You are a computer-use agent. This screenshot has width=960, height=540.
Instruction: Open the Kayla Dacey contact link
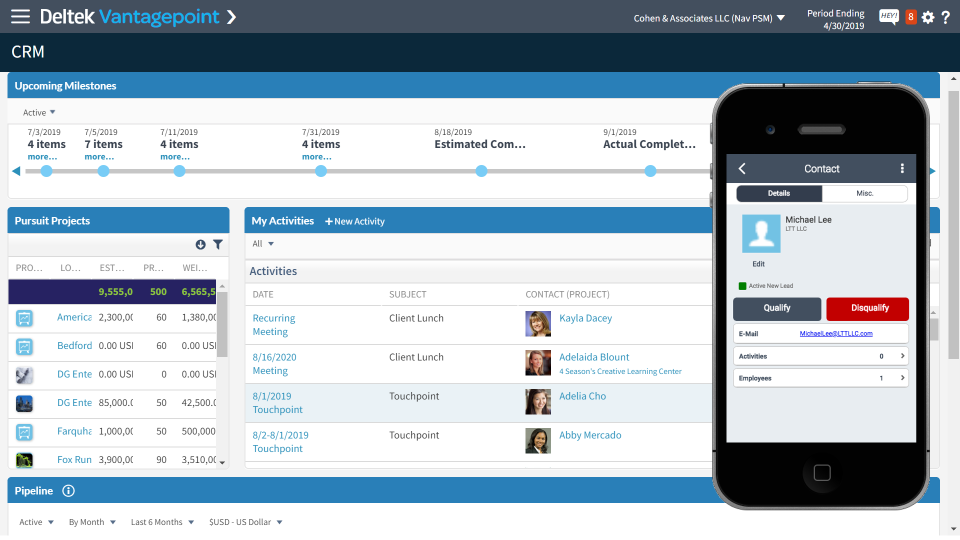pyautogui.click(x=585, y=318)
